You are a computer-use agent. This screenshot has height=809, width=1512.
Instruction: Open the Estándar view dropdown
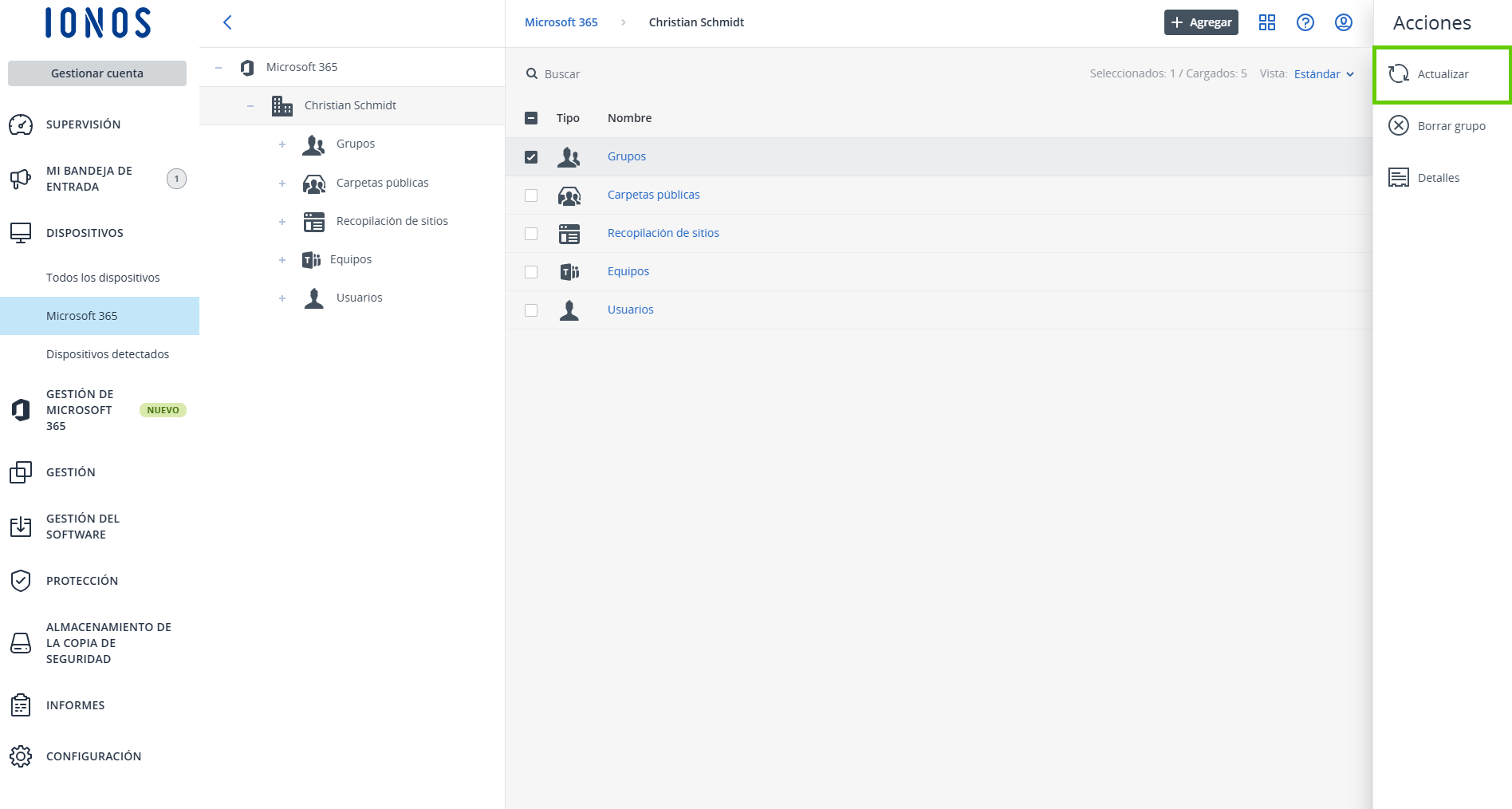[x=1324, y=74]
